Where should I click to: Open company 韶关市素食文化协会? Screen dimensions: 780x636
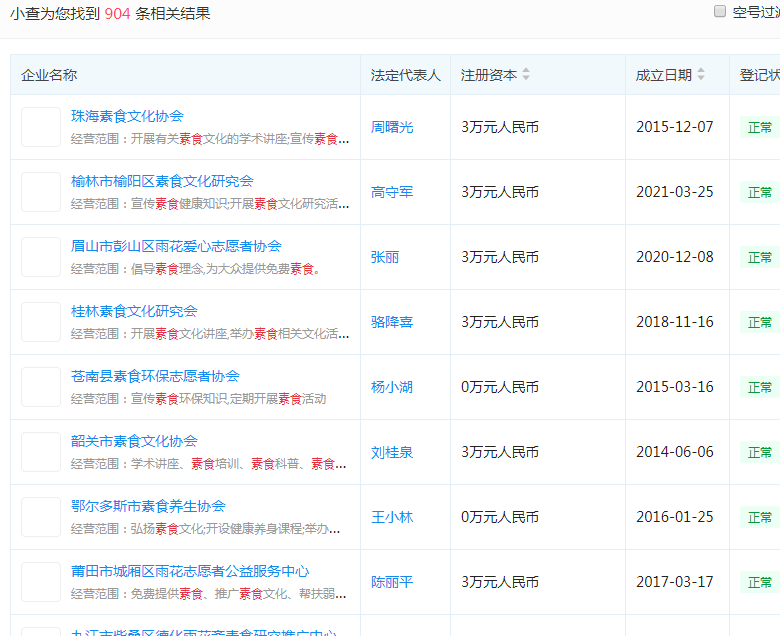click(134, 441)
